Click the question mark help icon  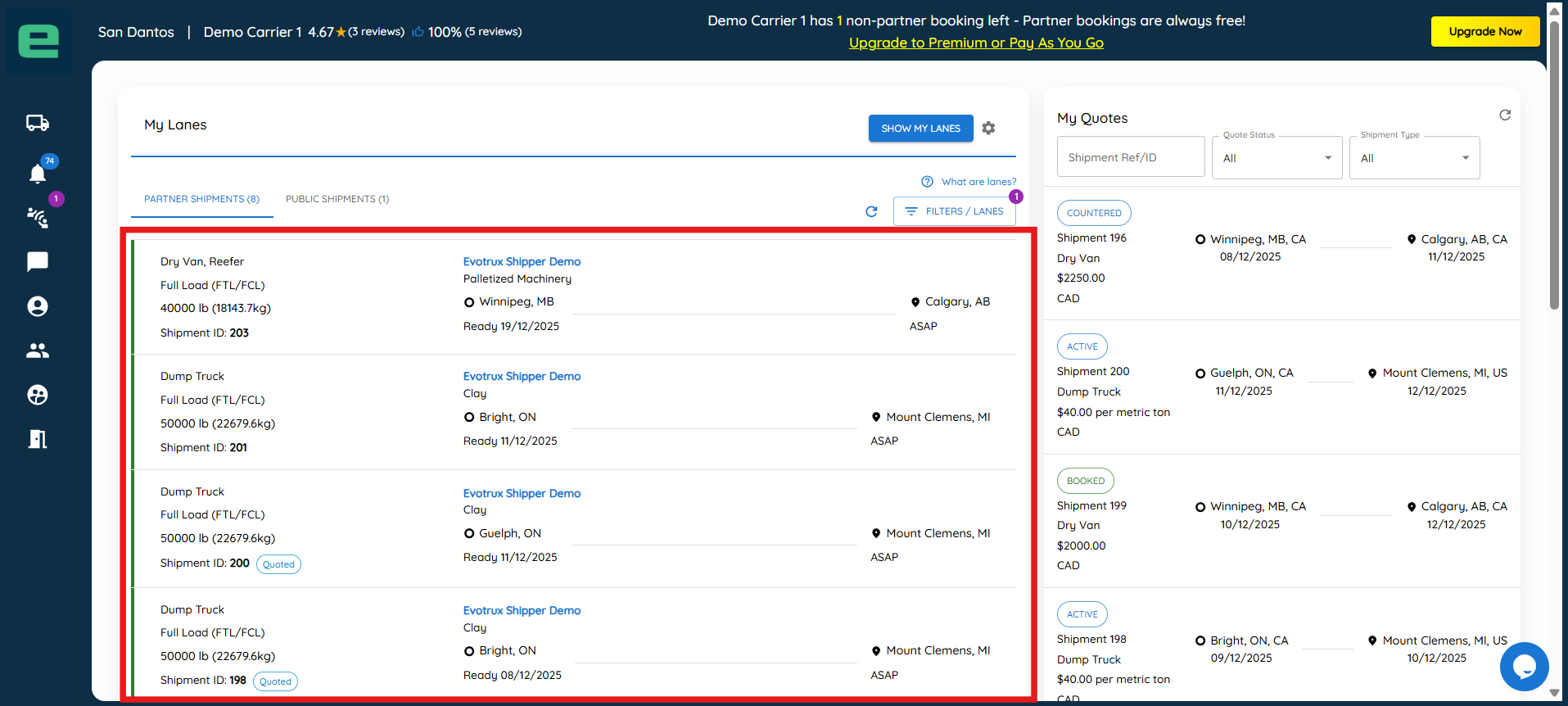tap(927, 182)
